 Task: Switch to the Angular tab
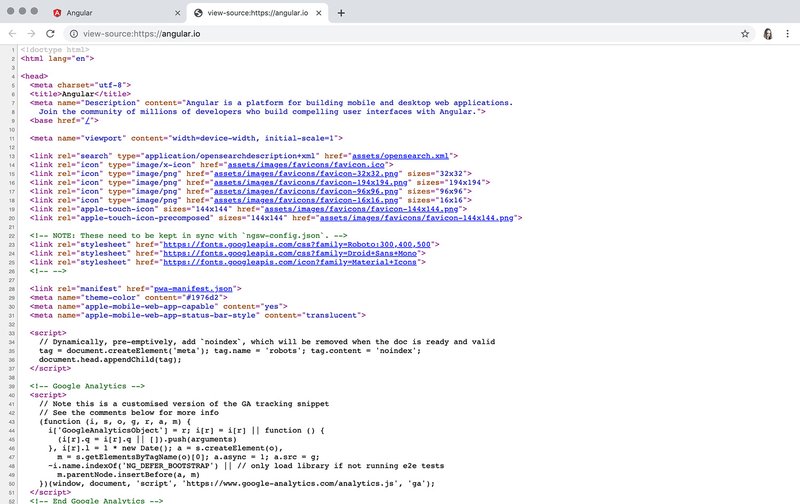[117, 13]
